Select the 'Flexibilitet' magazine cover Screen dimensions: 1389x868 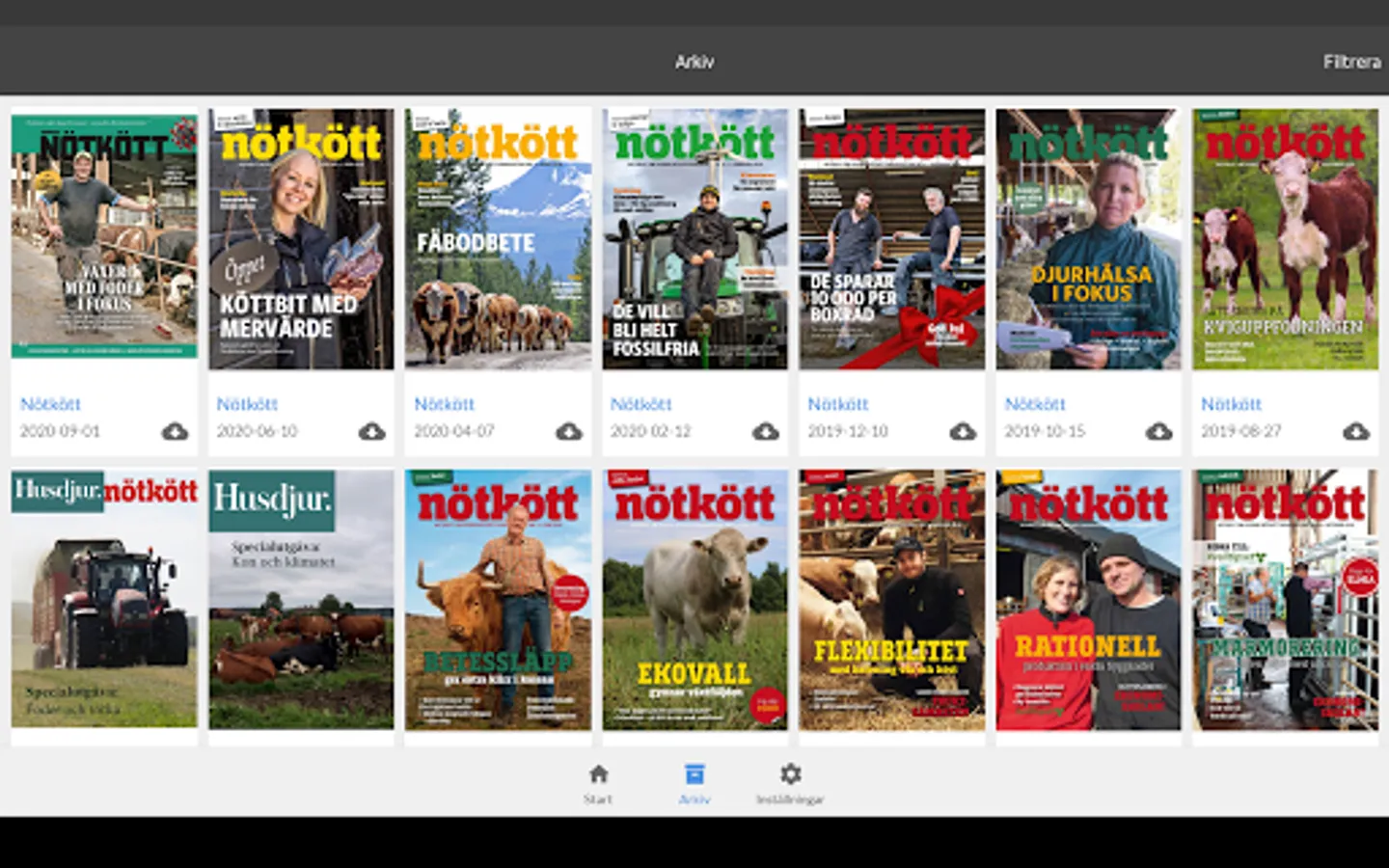tap(892, 600)
